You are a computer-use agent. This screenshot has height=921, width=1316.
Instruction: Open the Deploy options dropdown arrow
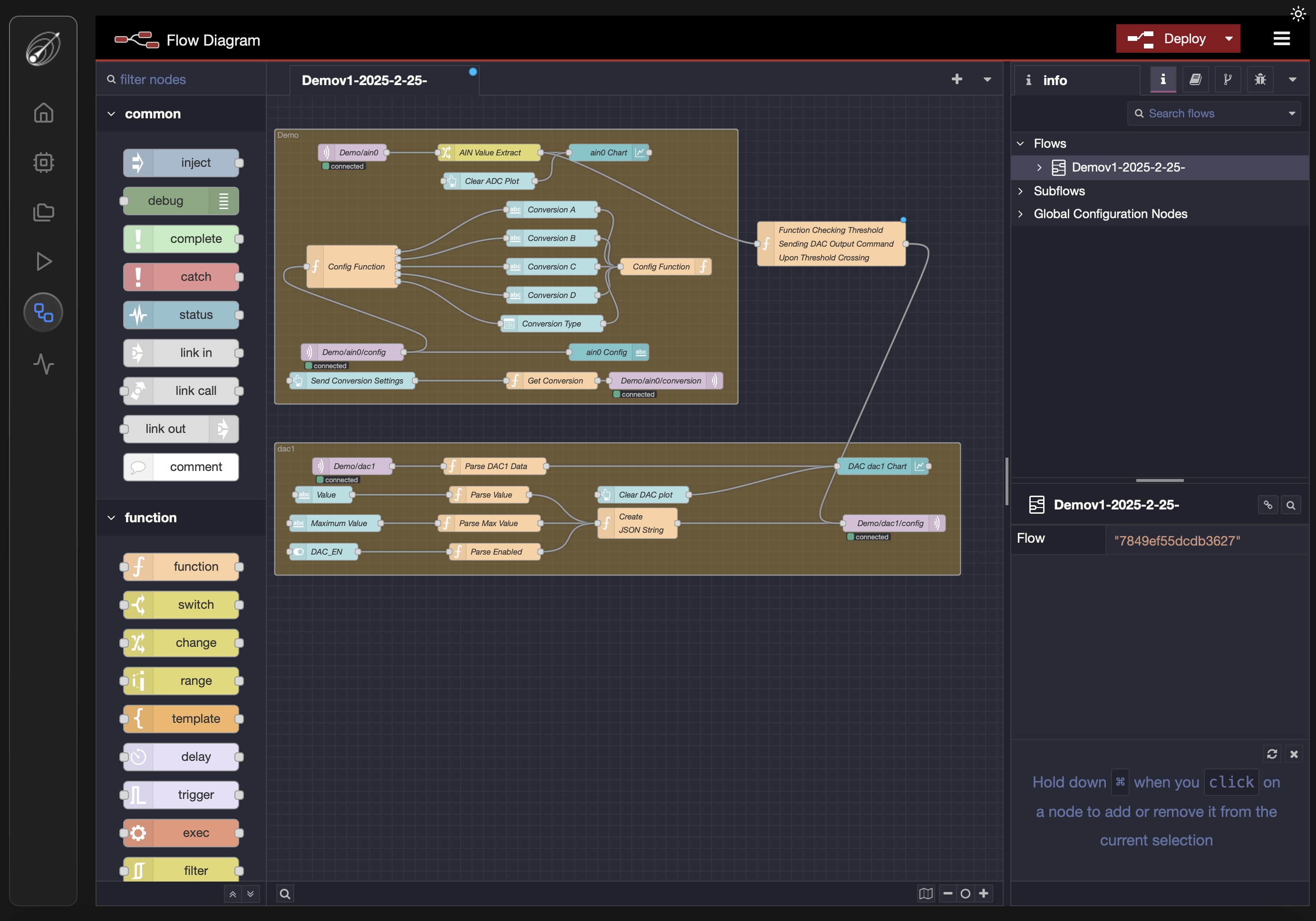tap(1229, 39)
